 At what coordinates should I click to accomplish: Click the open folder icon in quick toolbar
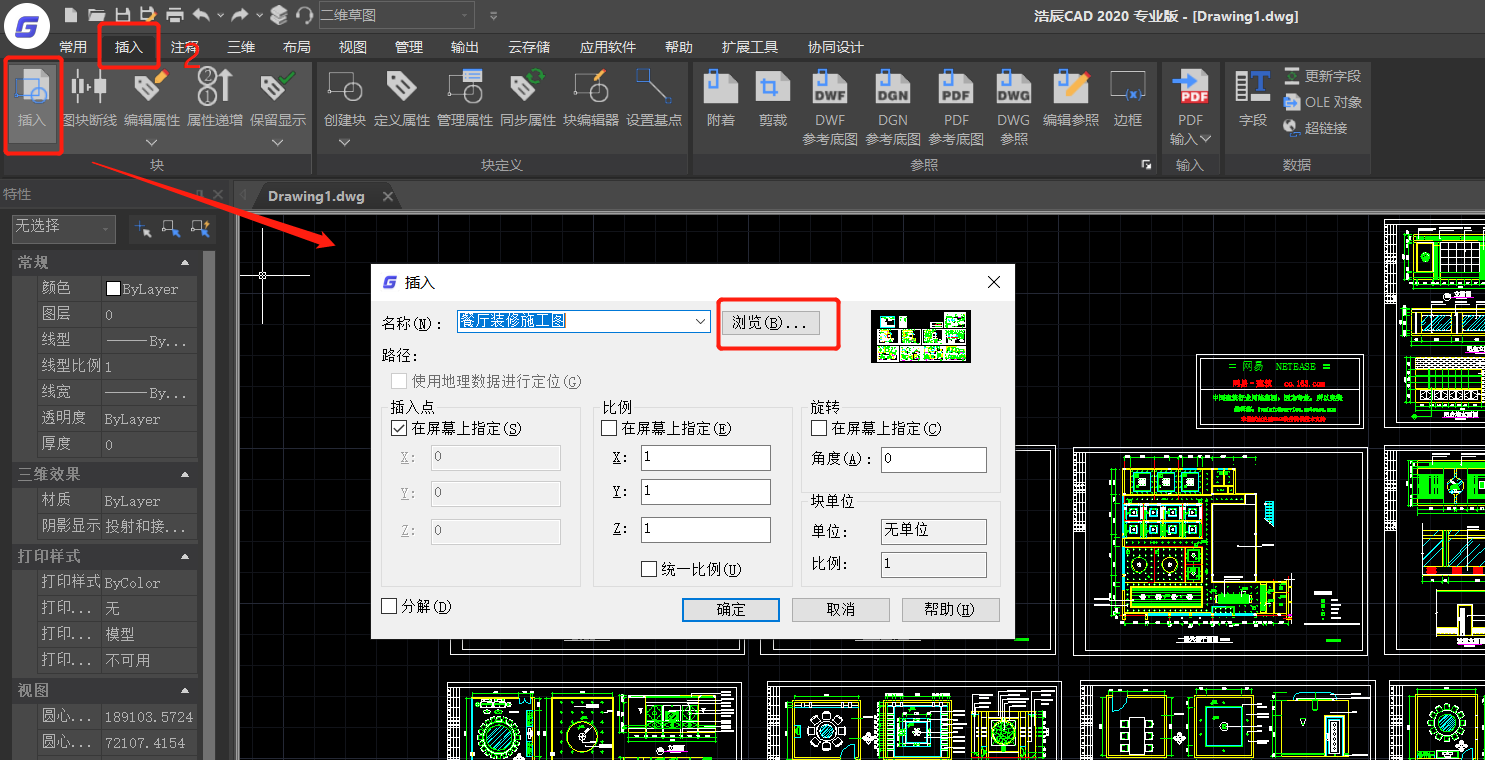[x=97, y=15]
